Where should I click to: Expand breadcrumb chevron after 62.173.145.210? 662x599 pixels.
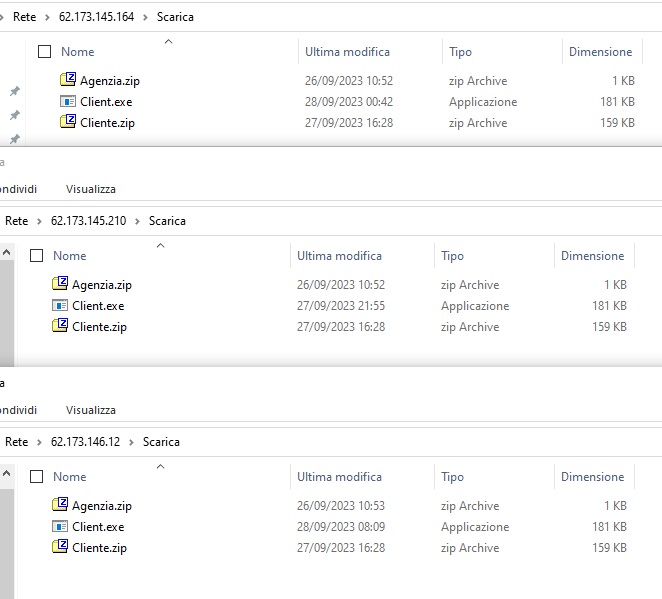pos(137,221)
